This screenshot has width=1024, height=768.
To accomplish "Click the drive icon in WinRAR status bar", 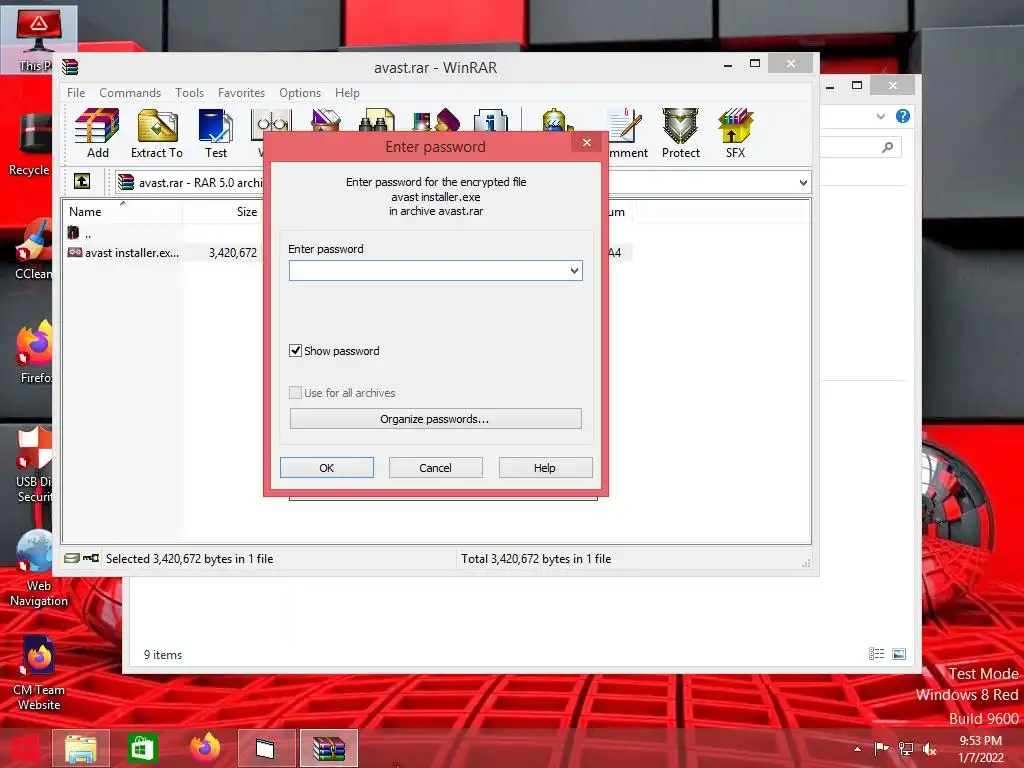I will [x=72, y=558].
